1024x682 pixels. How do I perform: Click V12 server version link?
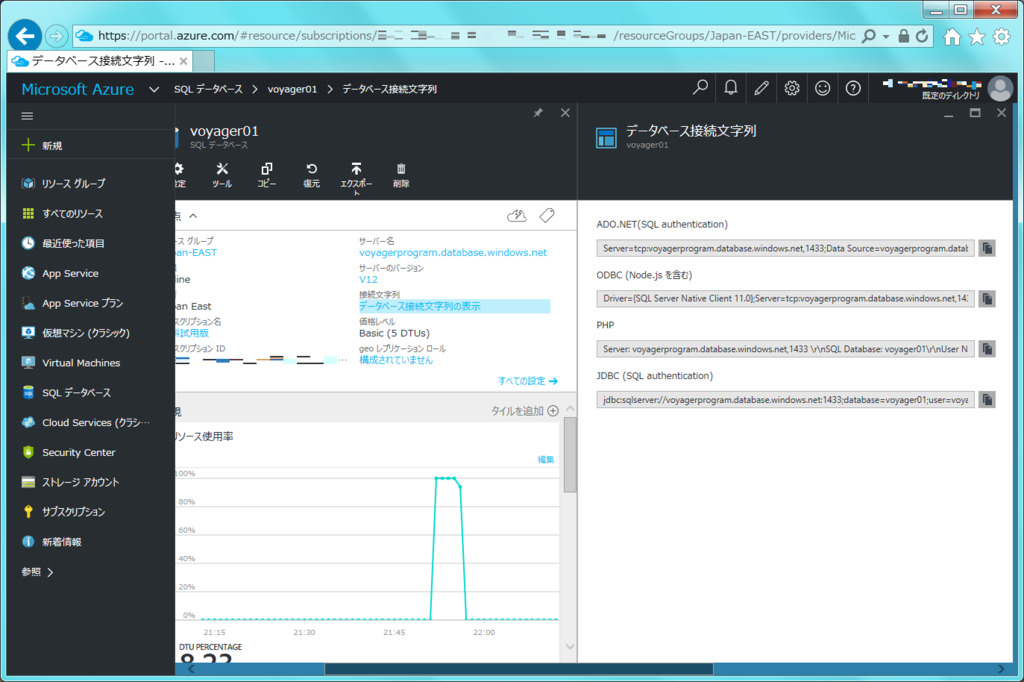(x=368, y=279)
